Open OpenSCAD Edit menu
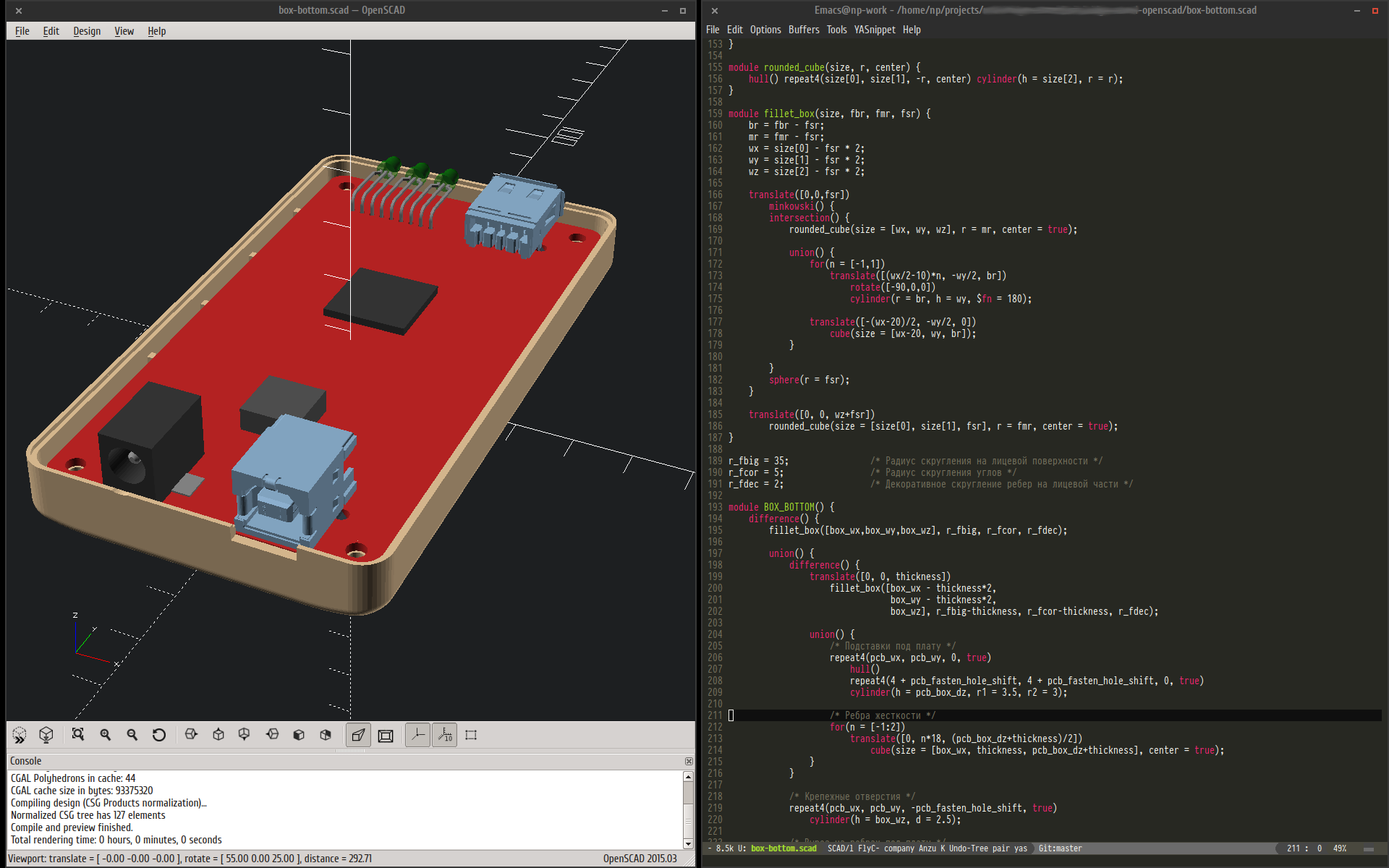This screenshot has height=868, width=1389. pos(51,31)
